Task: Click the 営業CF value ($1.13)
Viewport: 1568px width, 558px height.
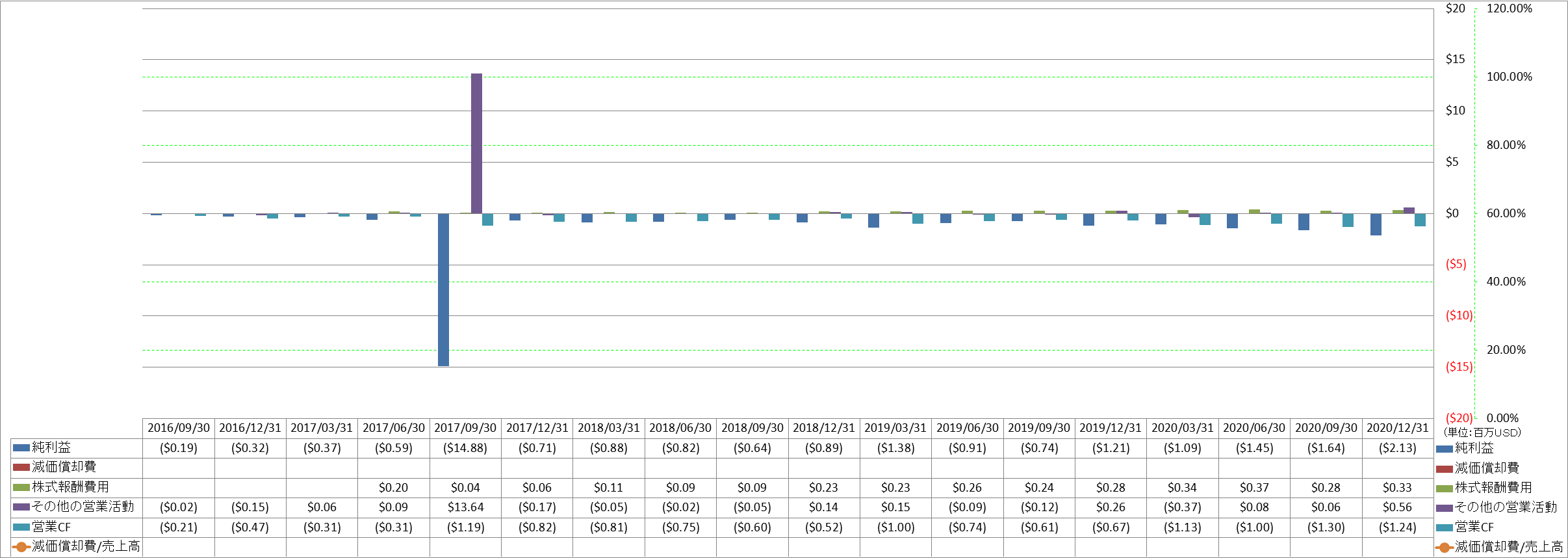Action: [x=1183, y=527]
